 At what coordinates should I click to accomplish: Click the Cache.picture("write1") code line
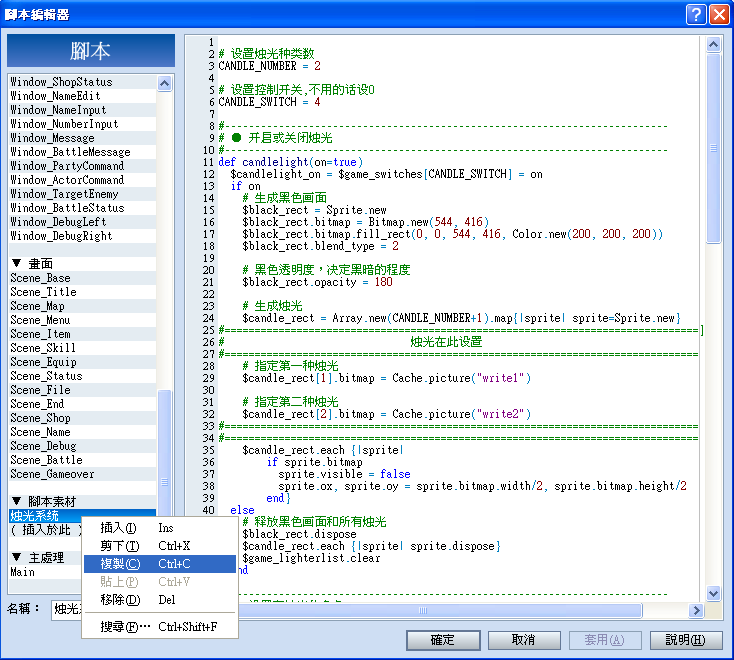click(x=387, y=378)
